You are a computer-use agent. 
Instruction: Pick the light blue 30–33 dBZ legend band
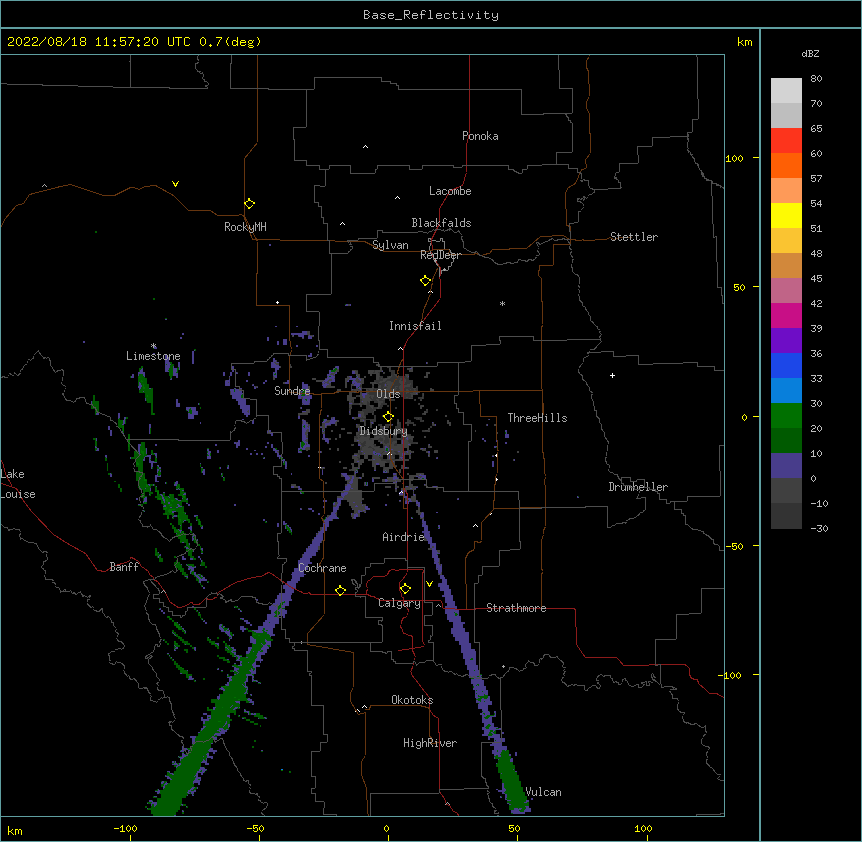(x=786, y=391)
